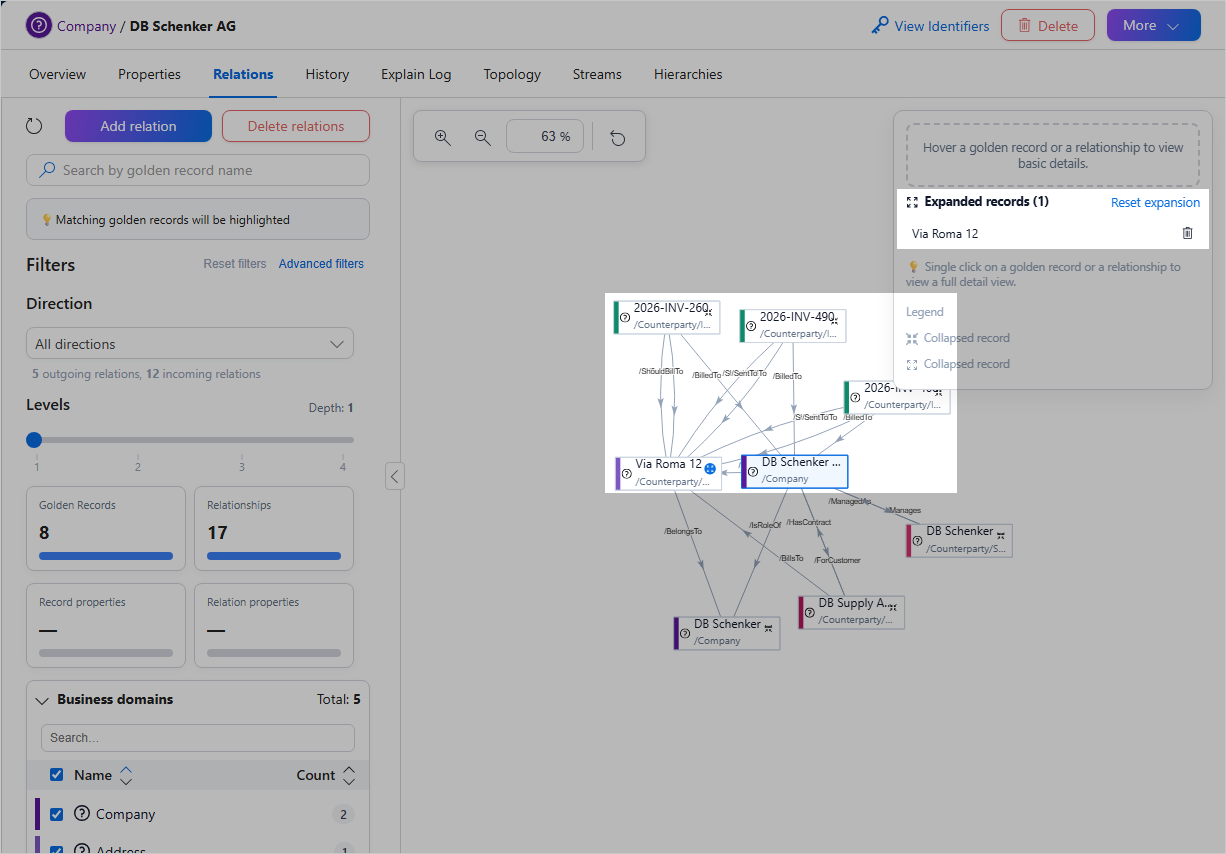This screenshot has height=854, width=1226.
Task: Click the collapse icon on DB Schenker Counterparty node
Action: click(x=1001, y=536)
